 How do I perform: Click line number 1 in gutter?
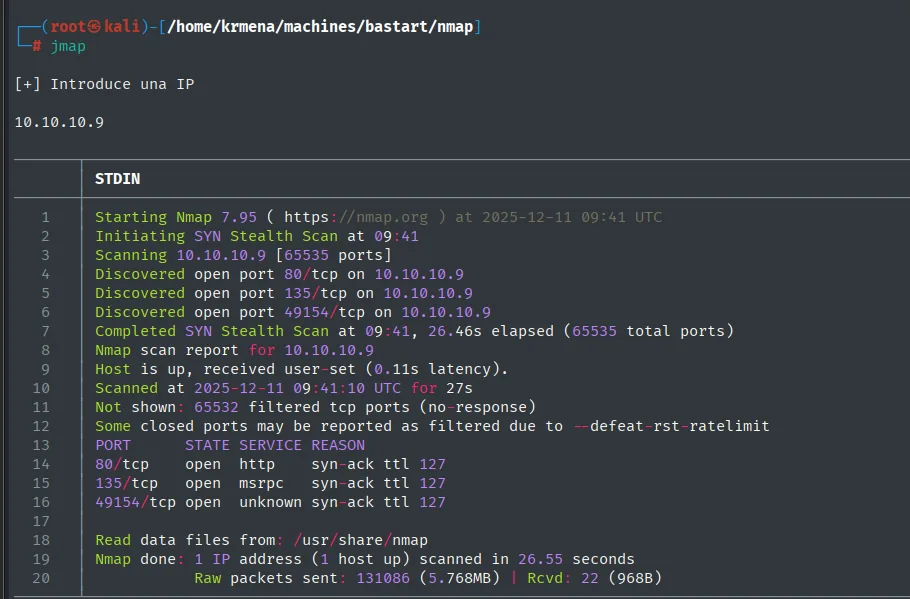point(45,217)
